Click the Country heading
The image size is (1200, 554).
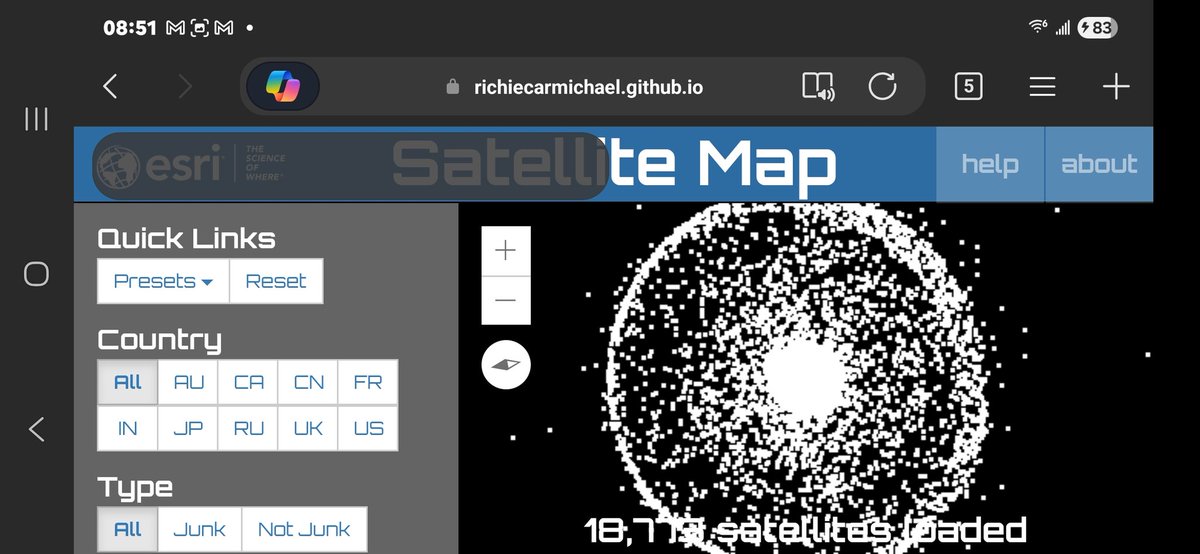point(159,340)
